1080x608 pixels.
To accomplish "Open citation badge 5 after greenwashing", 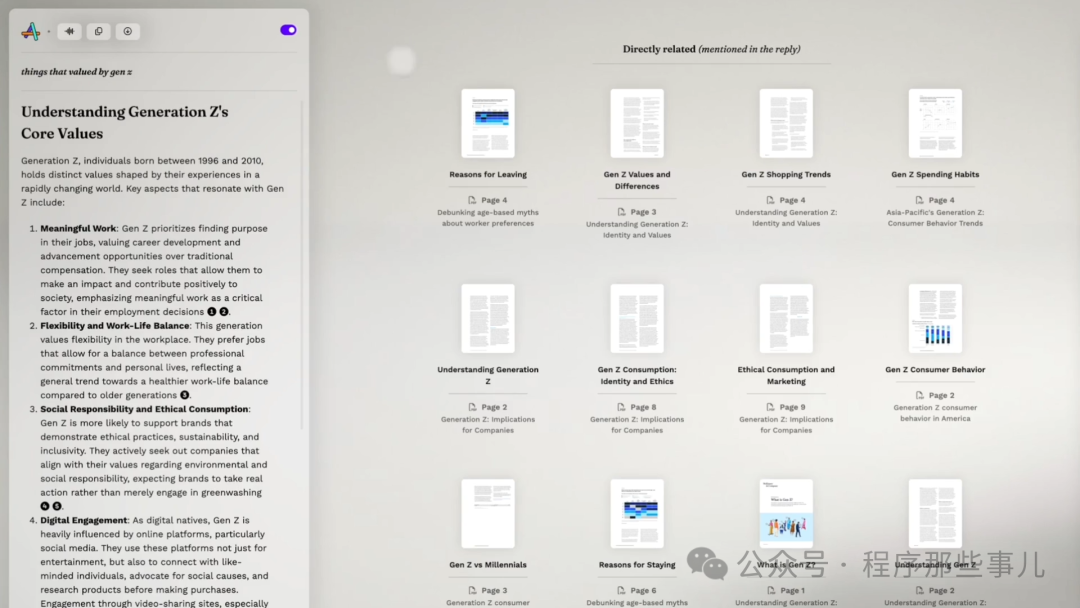I will 56,506.
